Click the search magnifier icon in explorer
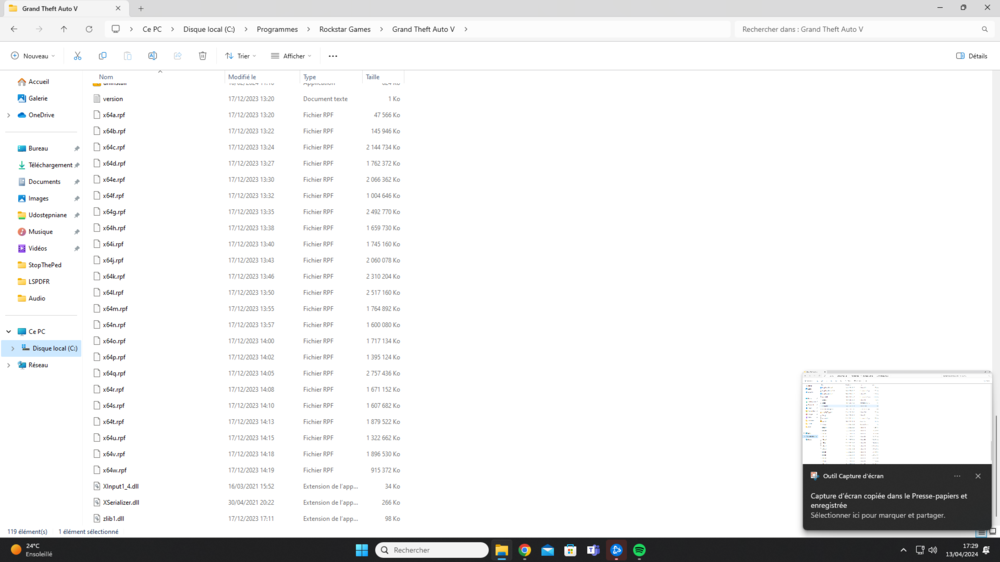The height and width of the screenshot is (562, 1000). (985, 29)
